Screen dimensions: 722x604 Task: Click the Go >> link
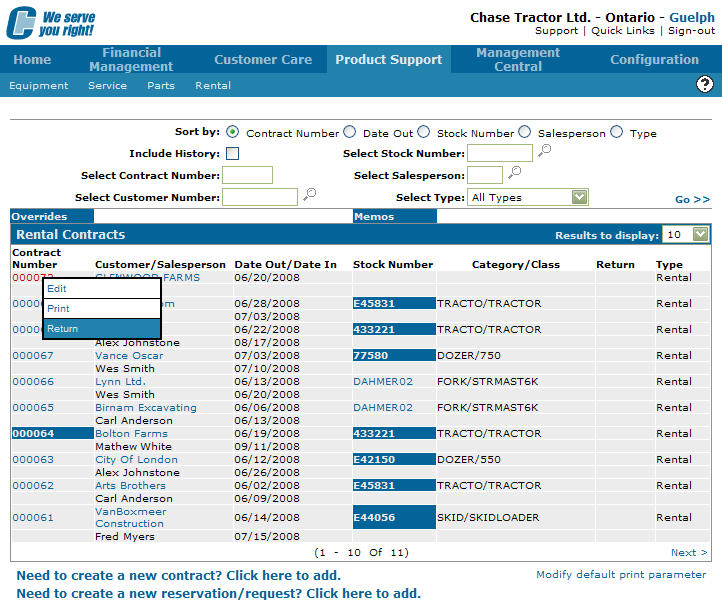(692, 199)
